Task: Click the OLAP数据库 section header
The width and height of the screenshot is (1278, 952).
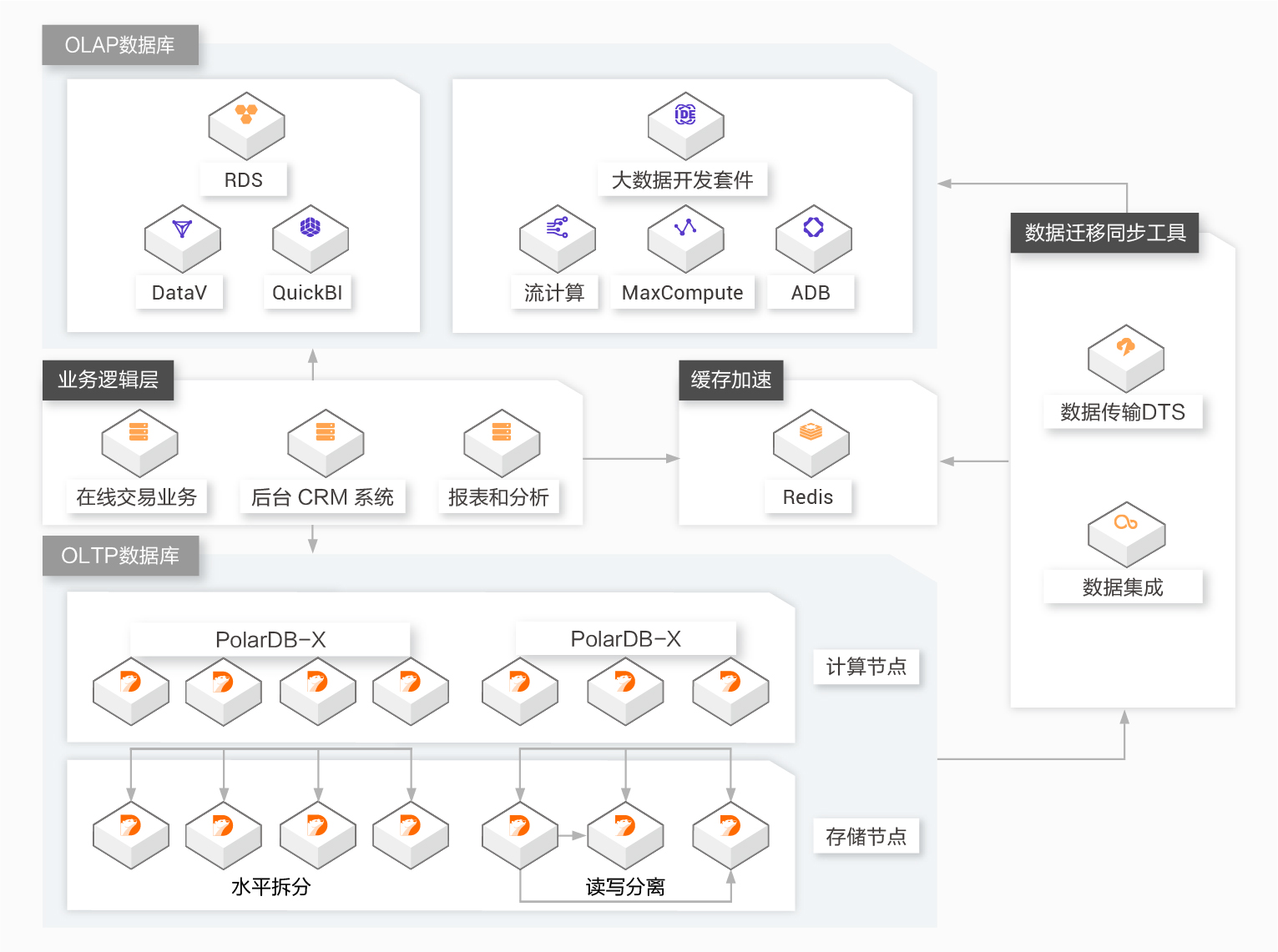Action: (x=120, y=45)
